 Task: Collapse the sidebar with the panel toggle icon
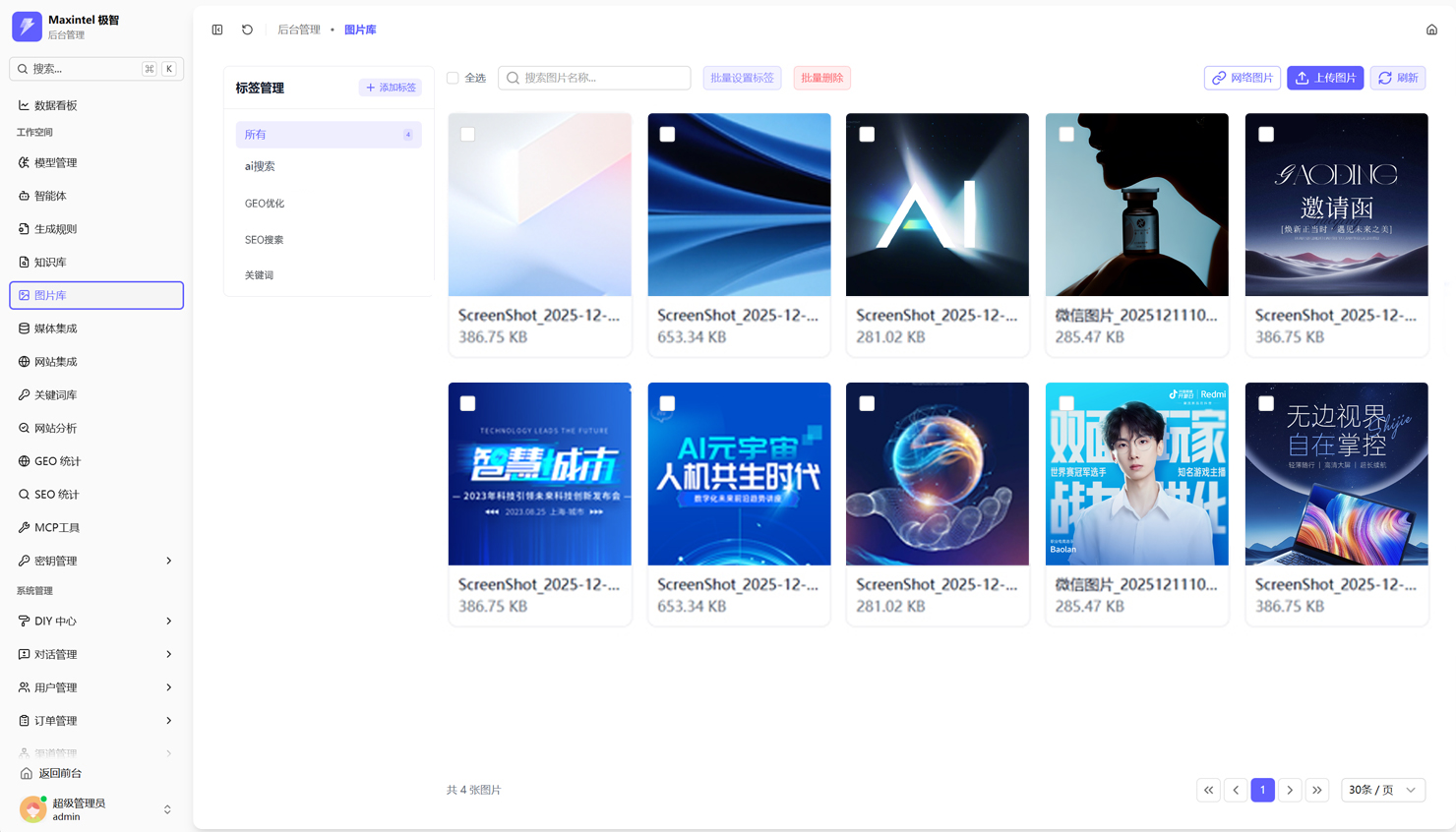tap(217, 30)
